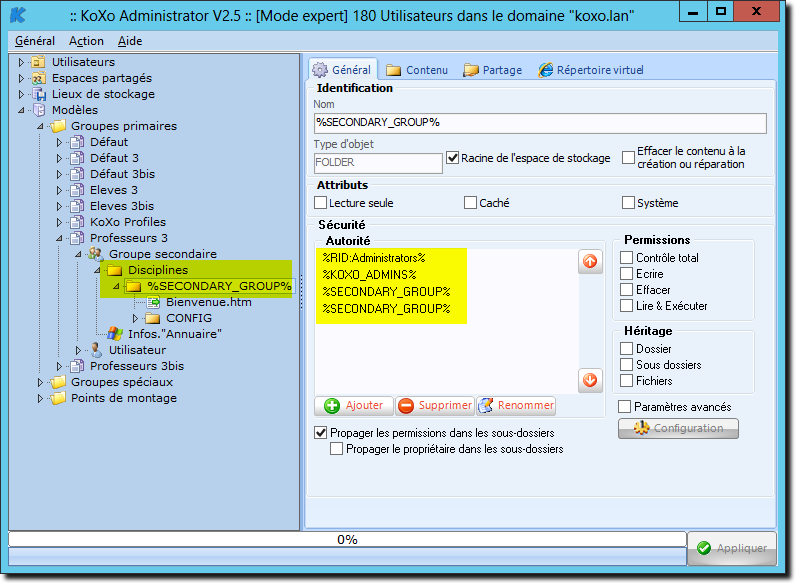Switch to the Partage tab
This screenshot has width=796, height=583.
tap(492, 70)
